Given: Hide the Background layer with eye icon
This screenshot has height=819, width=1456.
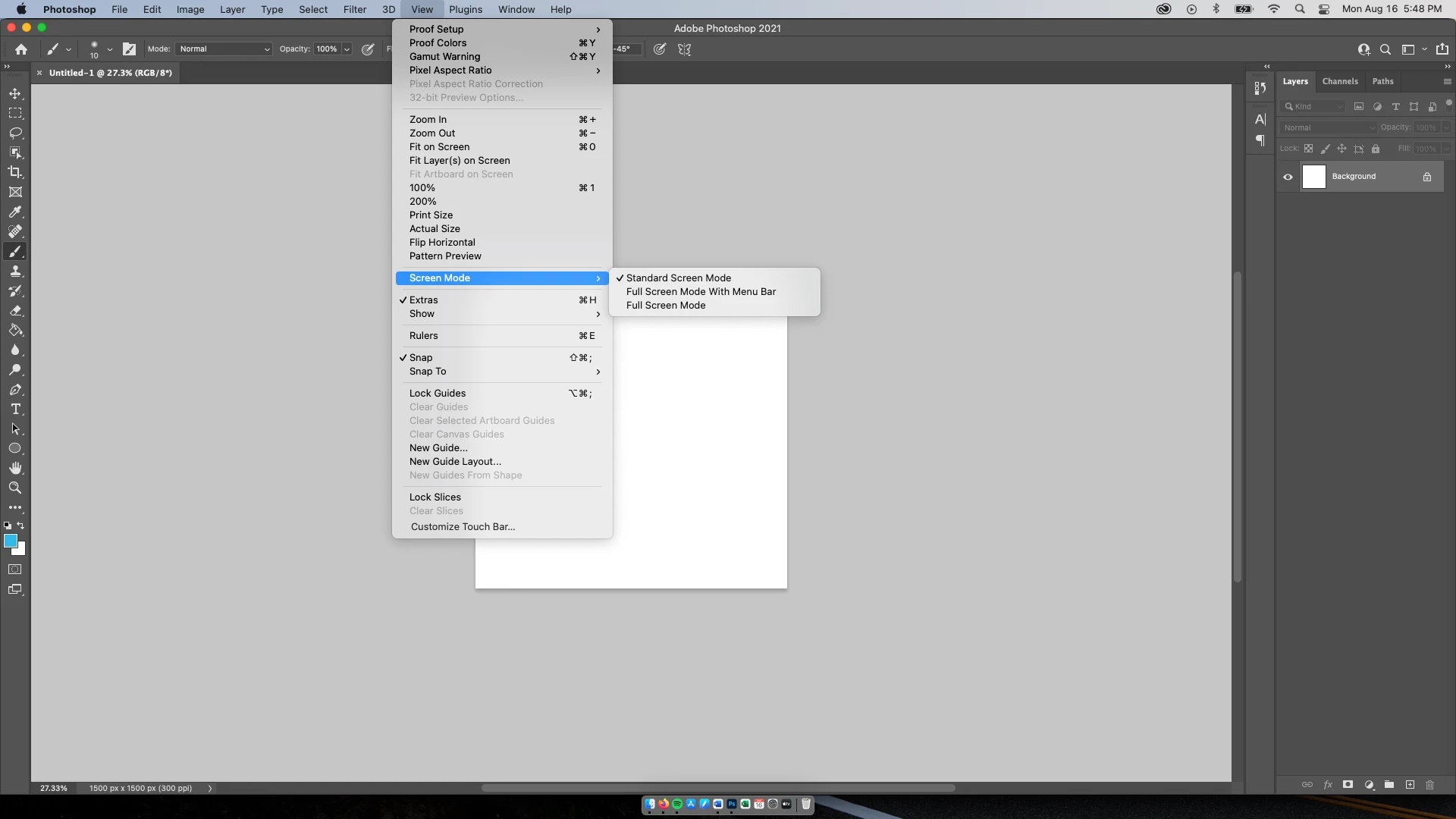Looking at the screenshot, I should pyautogui.click(x=1288, y=177).
